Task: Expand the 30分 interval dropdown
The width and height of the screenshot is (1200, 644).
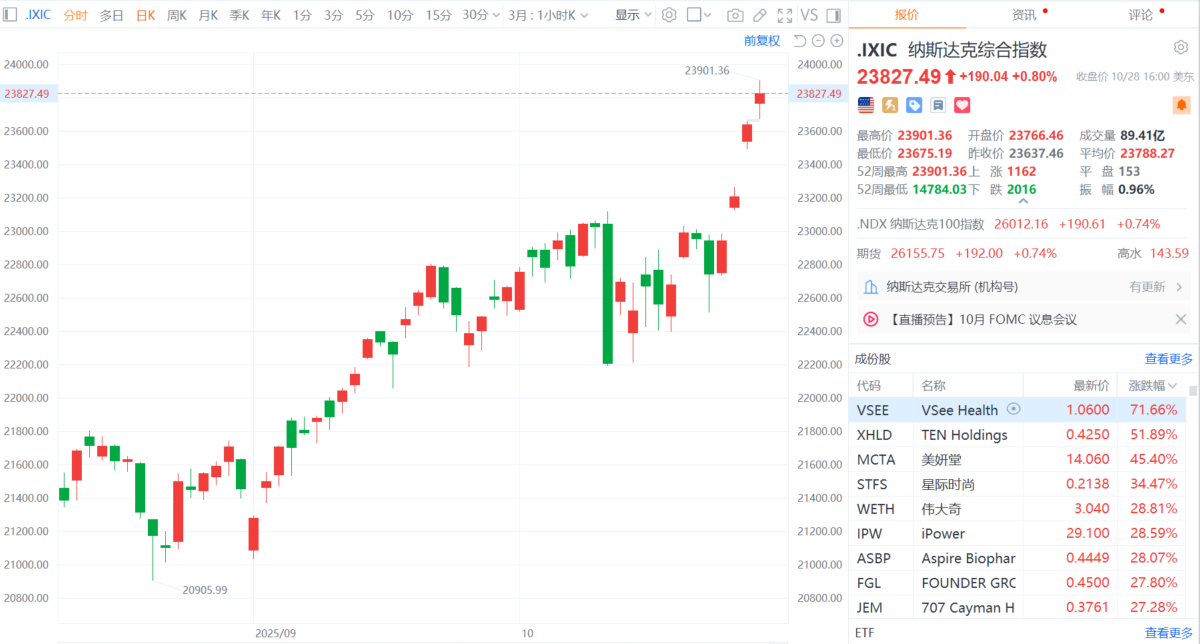Action: tap(481, 15)
